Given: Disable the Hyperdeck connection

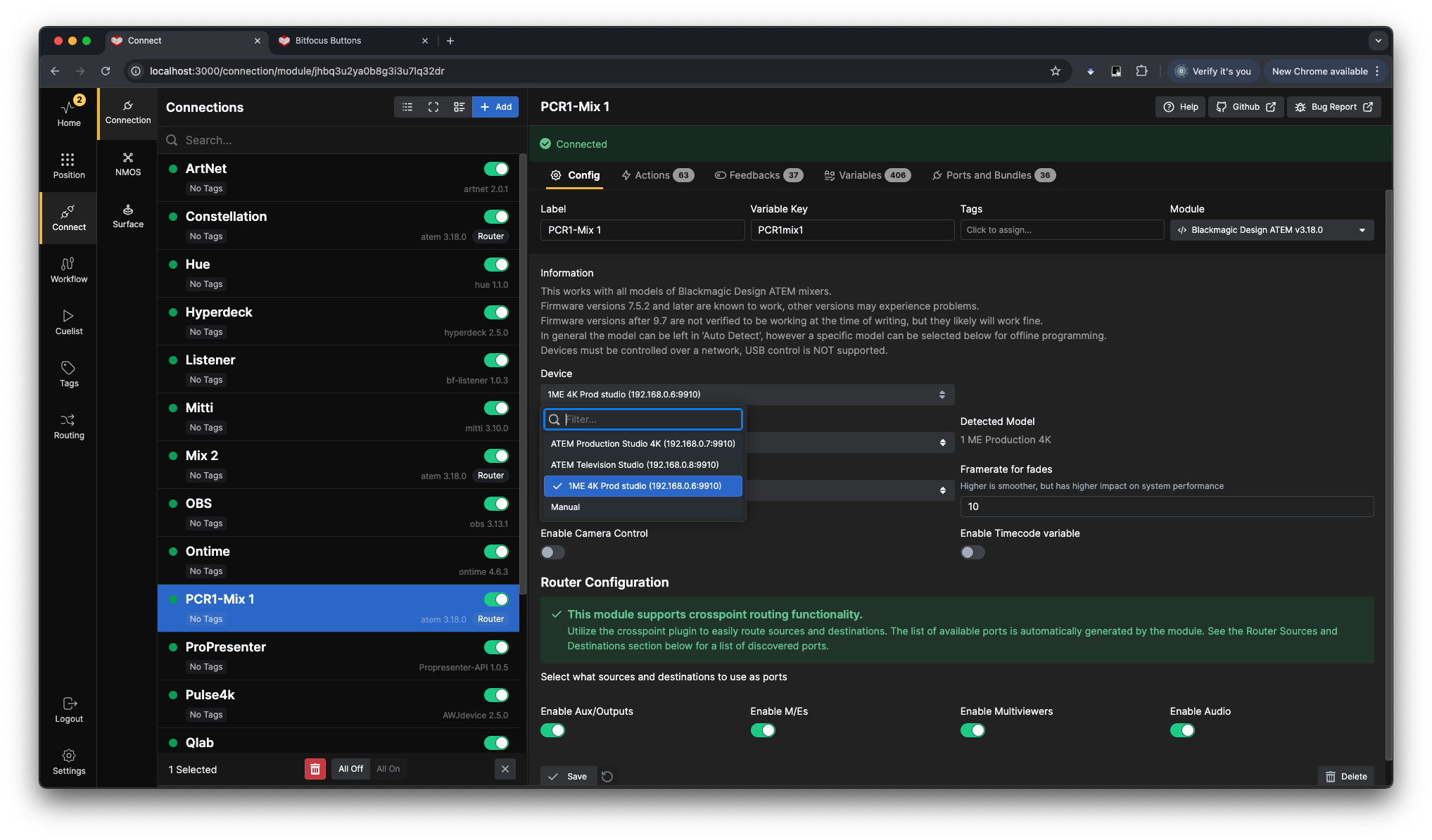Looking at the screenshot, I should pyautogui.click(x=496, y=312).
